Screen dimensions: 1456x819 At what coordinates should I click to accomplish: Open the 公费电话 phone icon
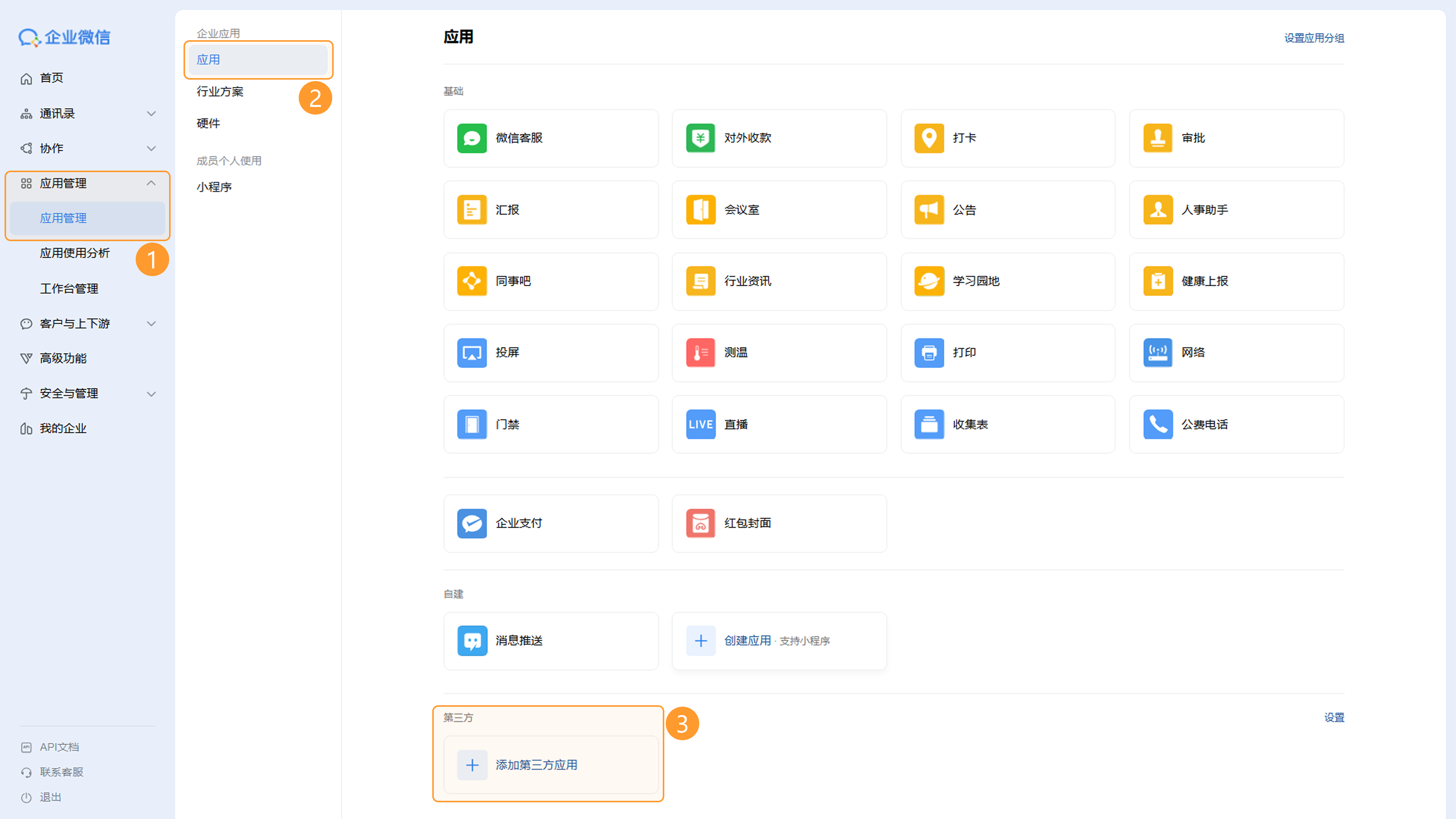1158,425
